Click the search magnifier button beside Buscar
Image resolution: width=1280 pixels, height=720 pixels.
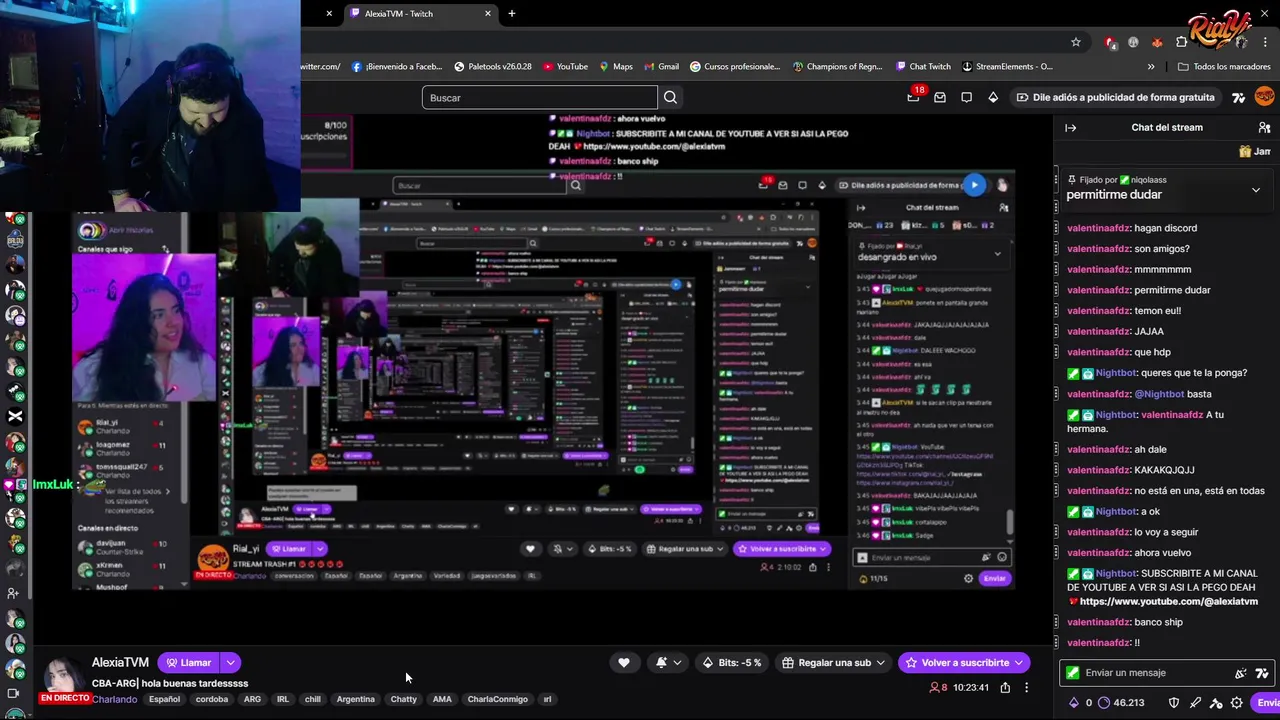pyautogui.click(x=670, y=97)
